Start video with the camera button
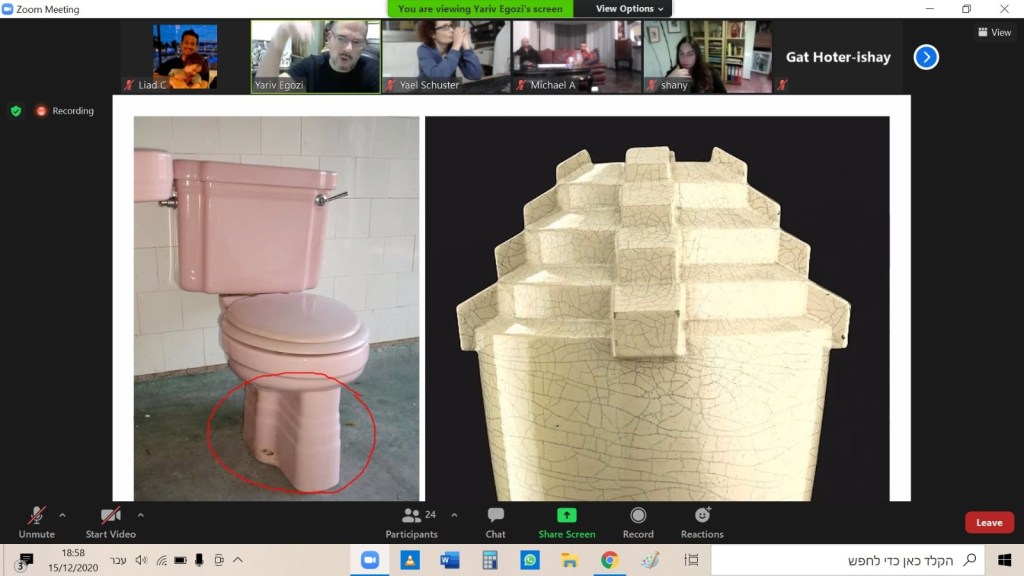The width and height of the screenshot is (1024, 576). tap(110, 521)
